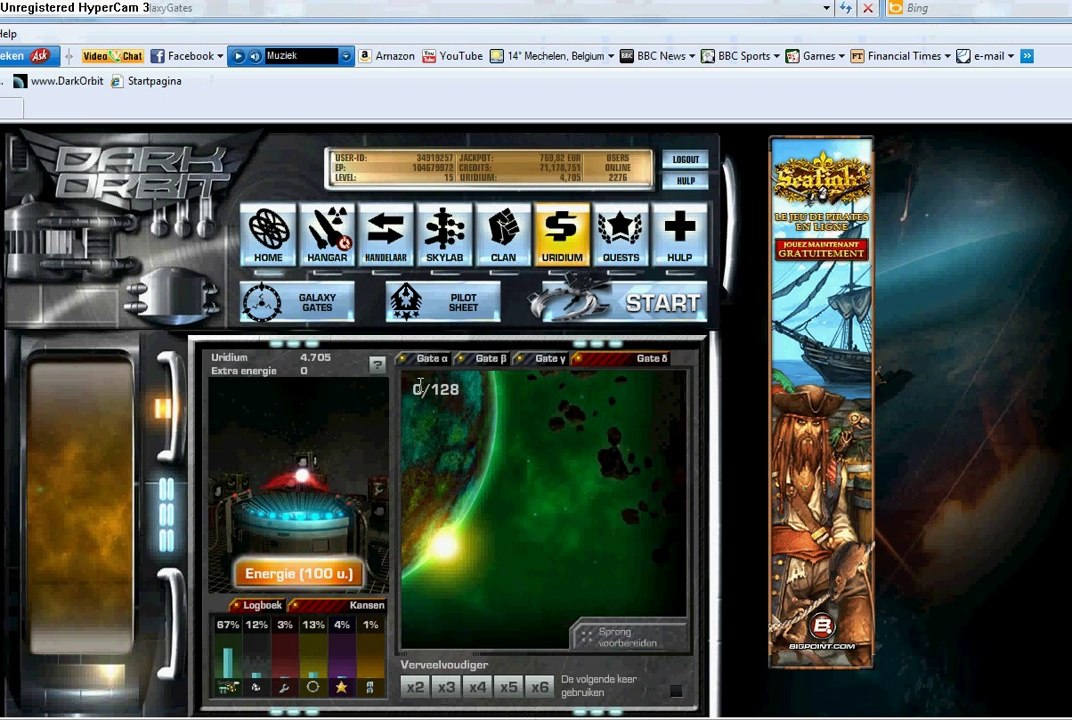Tick the 'De volgende keer gebruiken' checkbox
This screenshot has height=720, width=1072.
coord(676,691)
